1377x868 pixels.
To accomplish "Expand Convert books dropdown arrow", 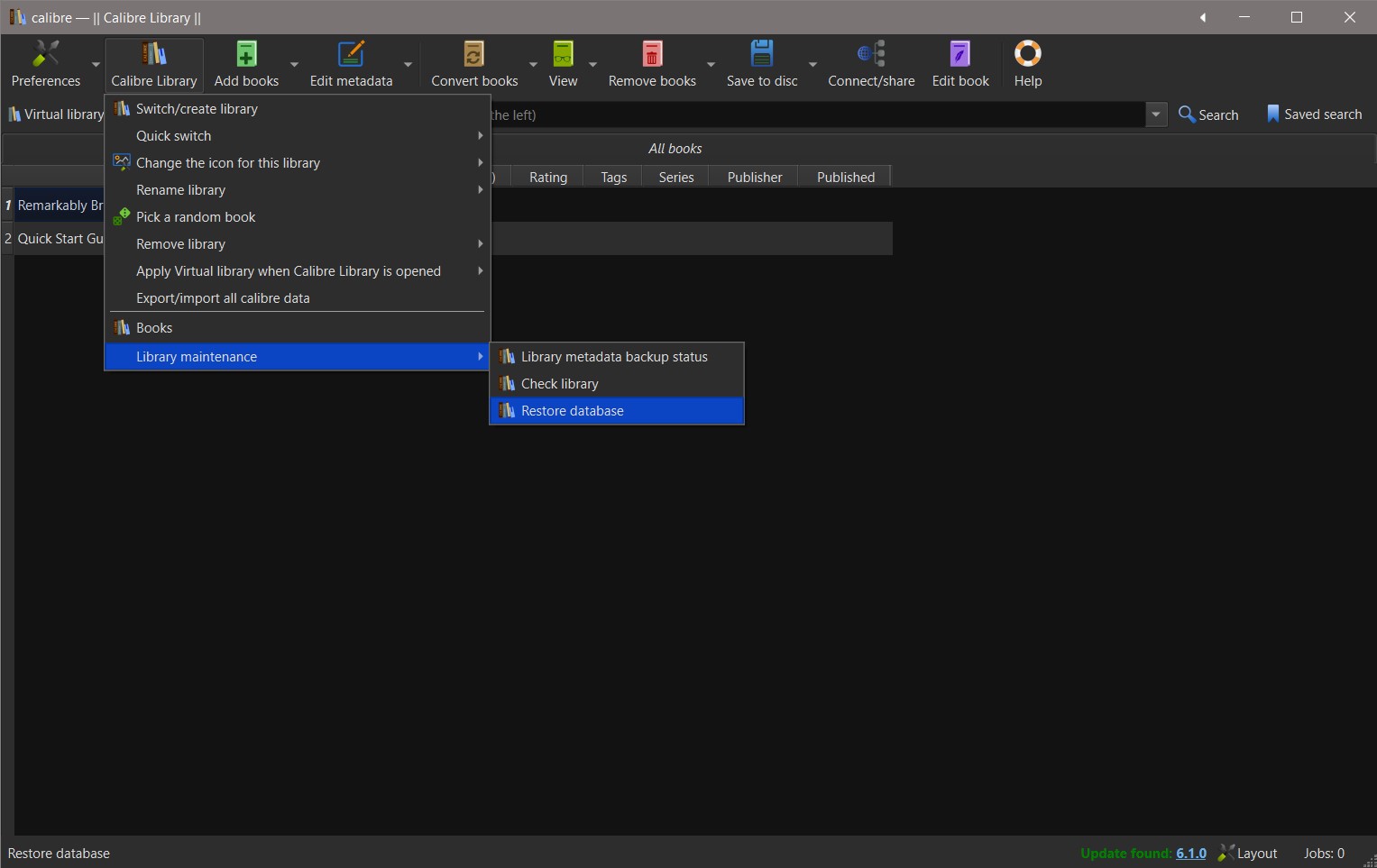I will 533,64.
